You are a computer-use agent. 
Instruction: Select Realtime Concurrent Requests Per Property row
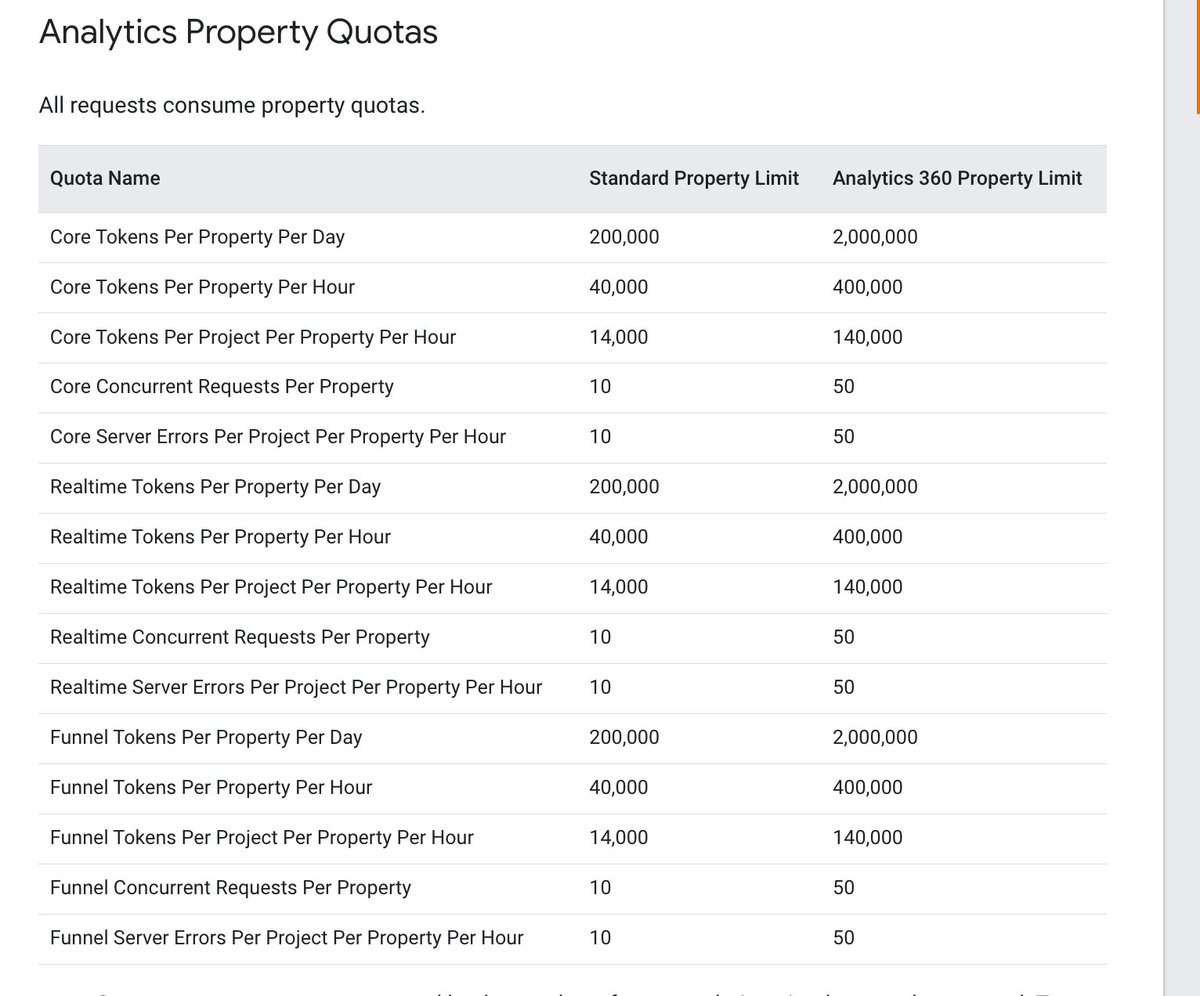(239, 637)
